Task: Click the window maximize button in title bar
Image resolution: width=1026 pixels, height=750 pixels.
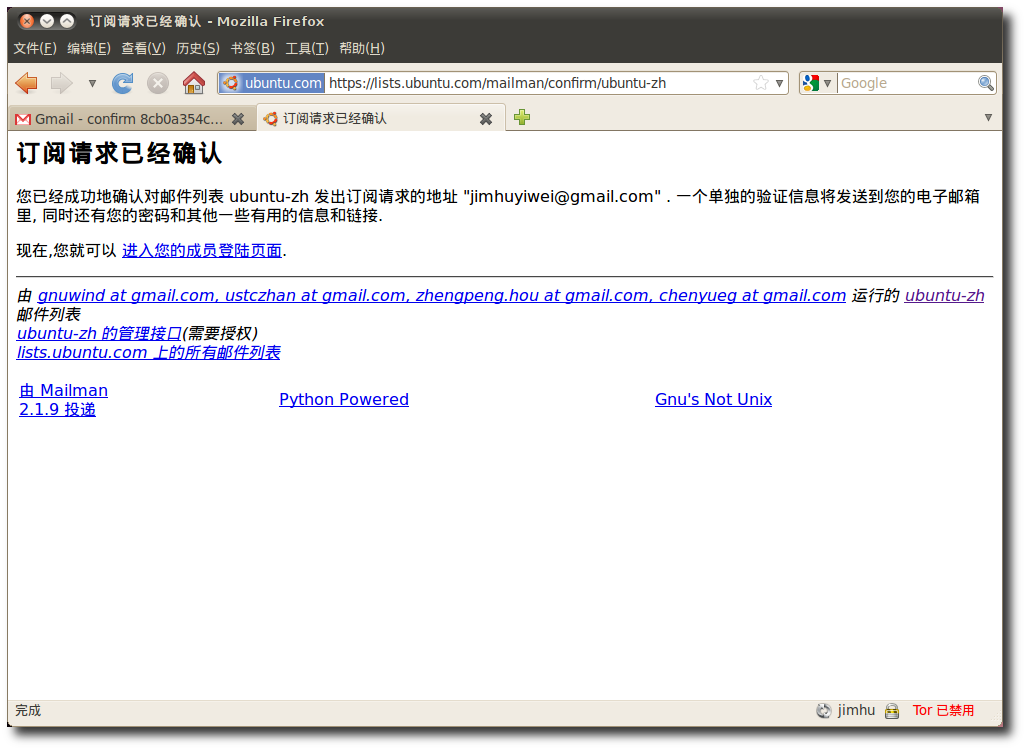Action: click(x=67, y=21)
